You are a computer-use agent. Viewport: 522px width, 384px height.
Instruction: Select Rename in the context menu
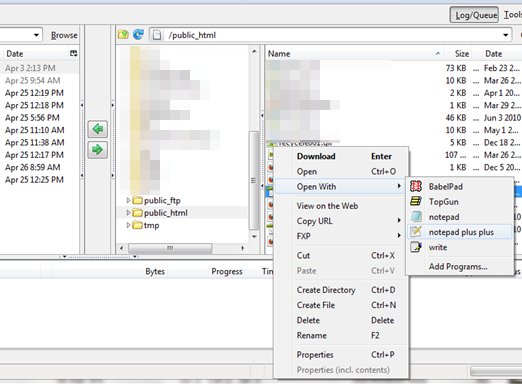click(341, 335)
